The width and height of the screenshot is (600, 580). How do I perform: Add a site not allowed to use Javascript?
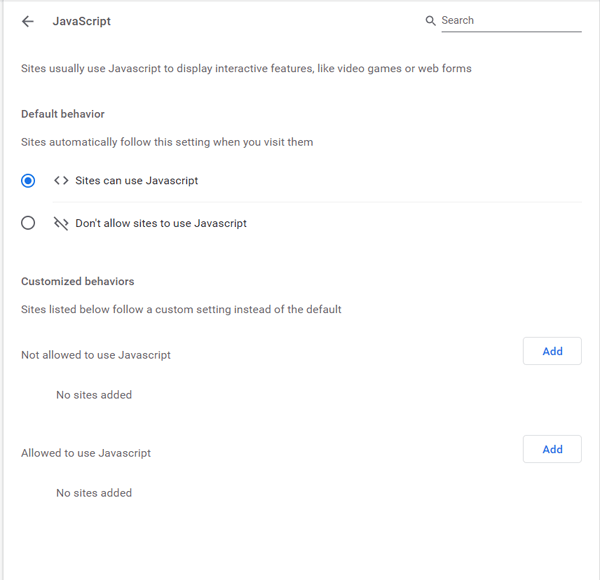point(552,351)
